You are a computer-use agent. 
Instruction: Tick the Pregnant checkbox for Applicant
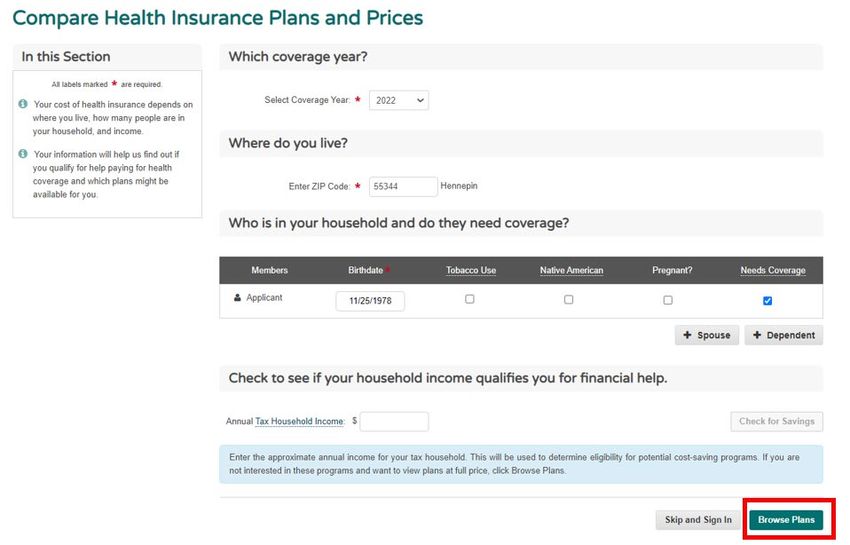point(668,300)
